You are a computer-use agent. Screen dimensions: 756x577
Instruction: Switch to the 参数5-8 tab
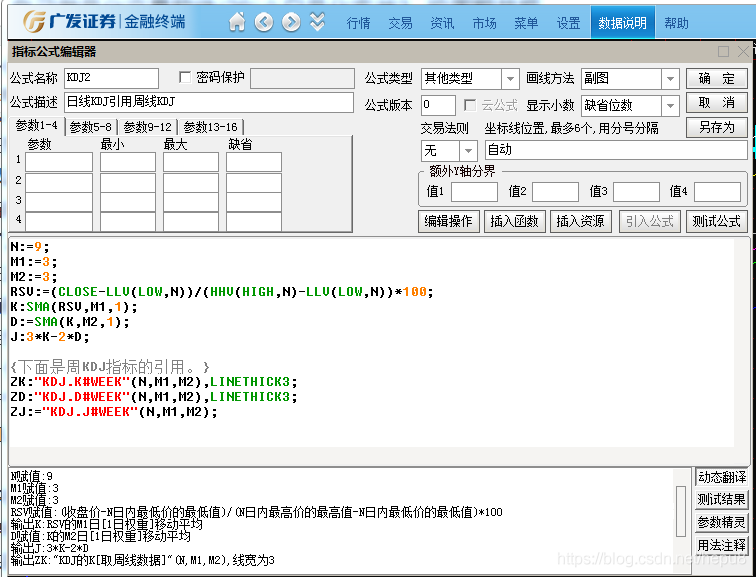(x=91, y=127)
